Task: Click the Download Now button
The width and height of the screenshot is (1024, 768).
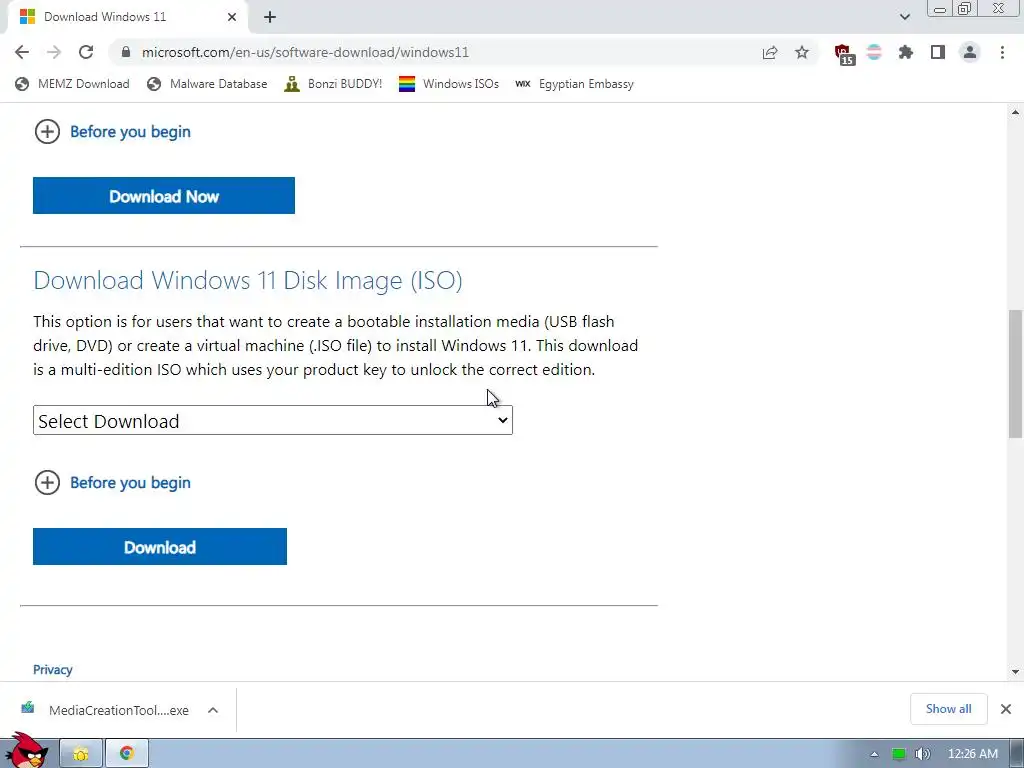Action: [164, 195]
